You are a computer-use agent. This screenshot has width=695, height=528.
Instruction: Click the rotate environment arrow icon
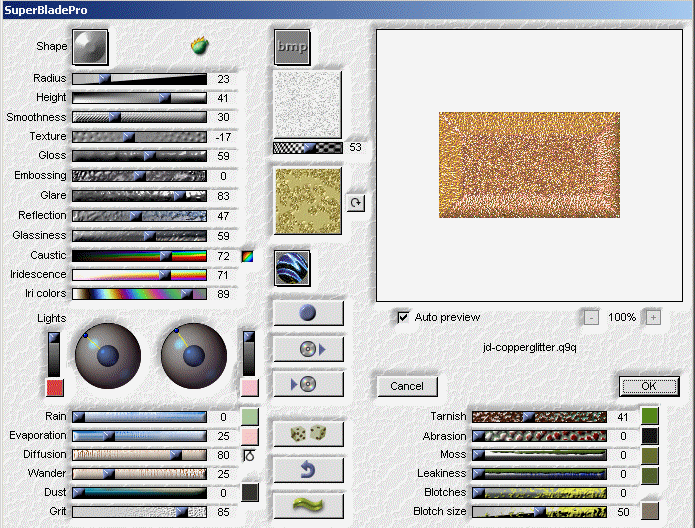pos(355,203)
